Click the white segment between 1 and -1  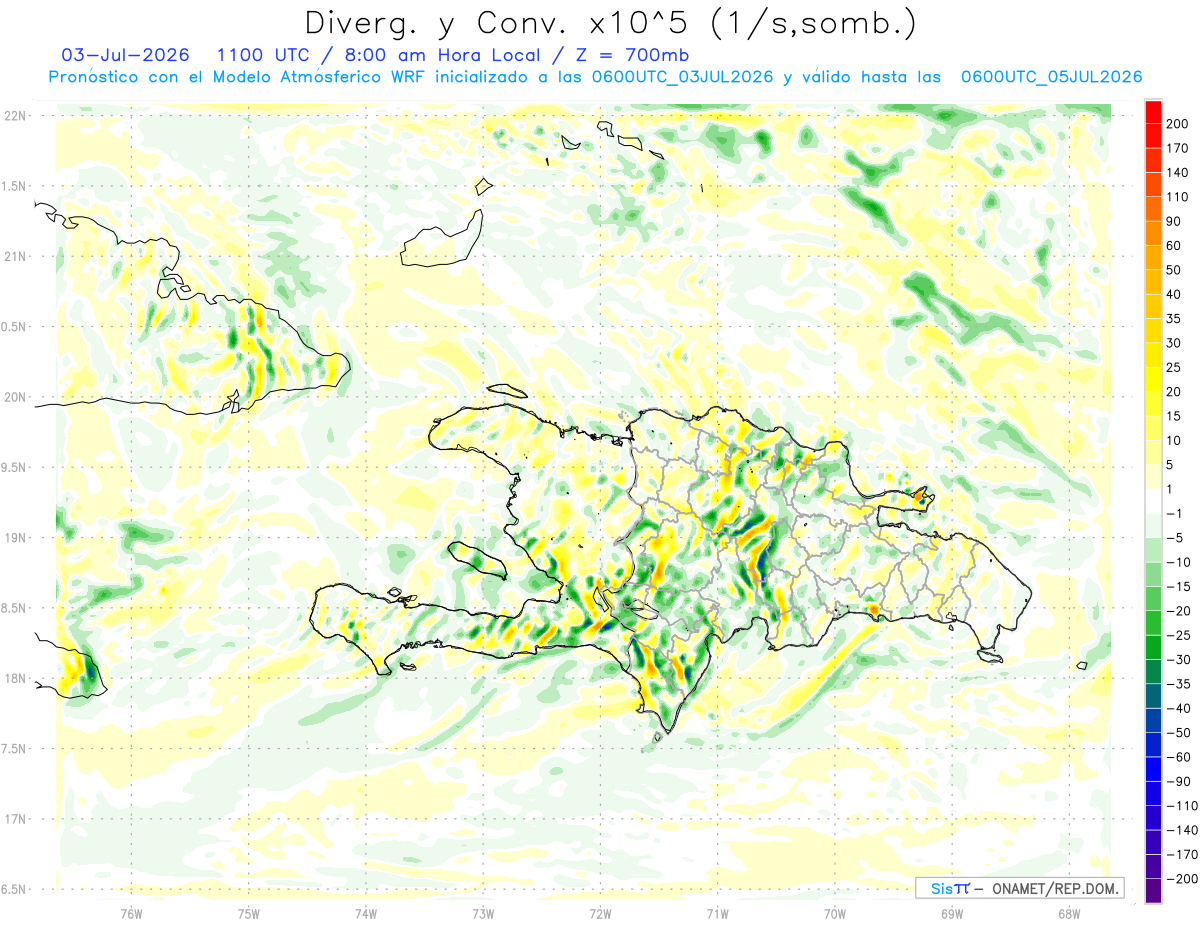1153,501
